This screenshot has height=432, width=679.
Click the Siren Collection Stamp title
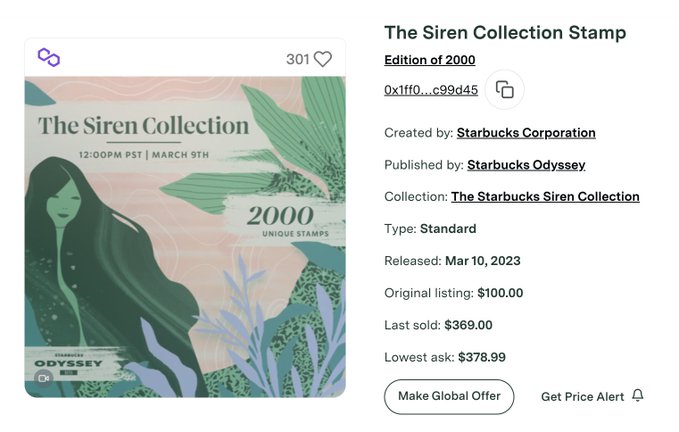tap(505, 32)
